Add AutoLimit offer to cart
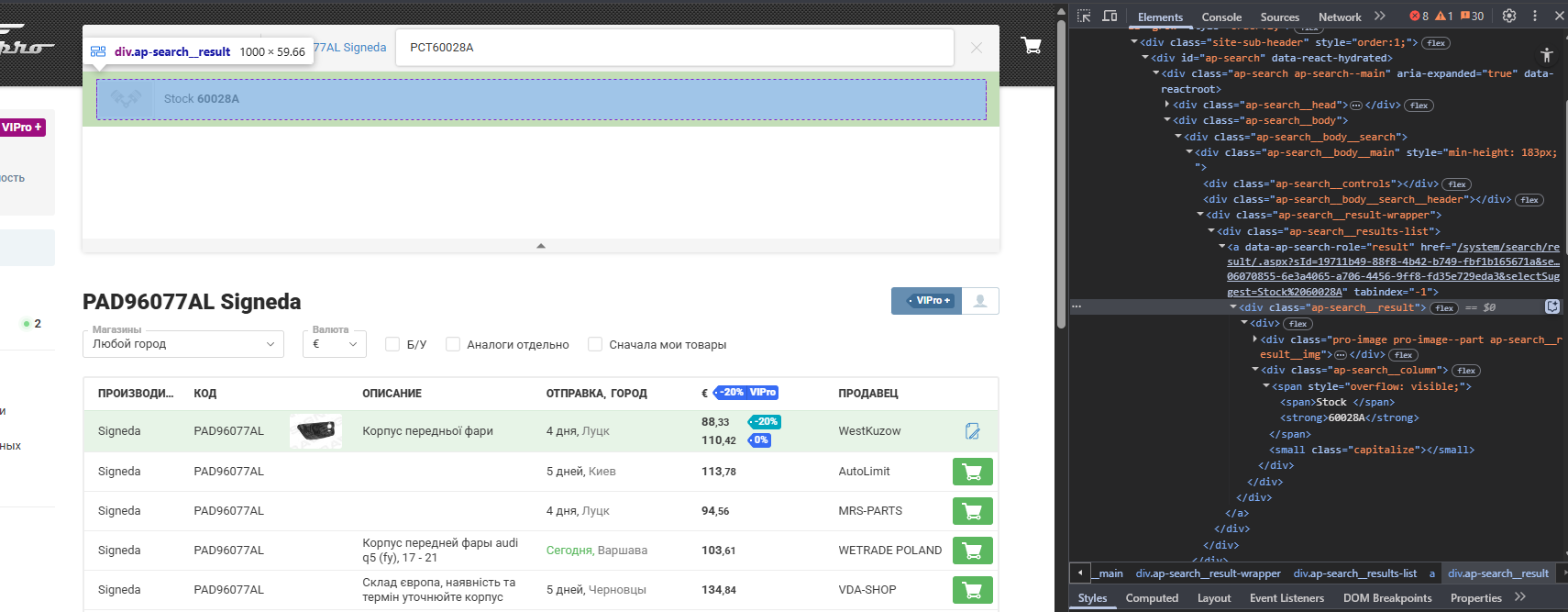Screen dimensions: 1568x612 tap(973, 472)
